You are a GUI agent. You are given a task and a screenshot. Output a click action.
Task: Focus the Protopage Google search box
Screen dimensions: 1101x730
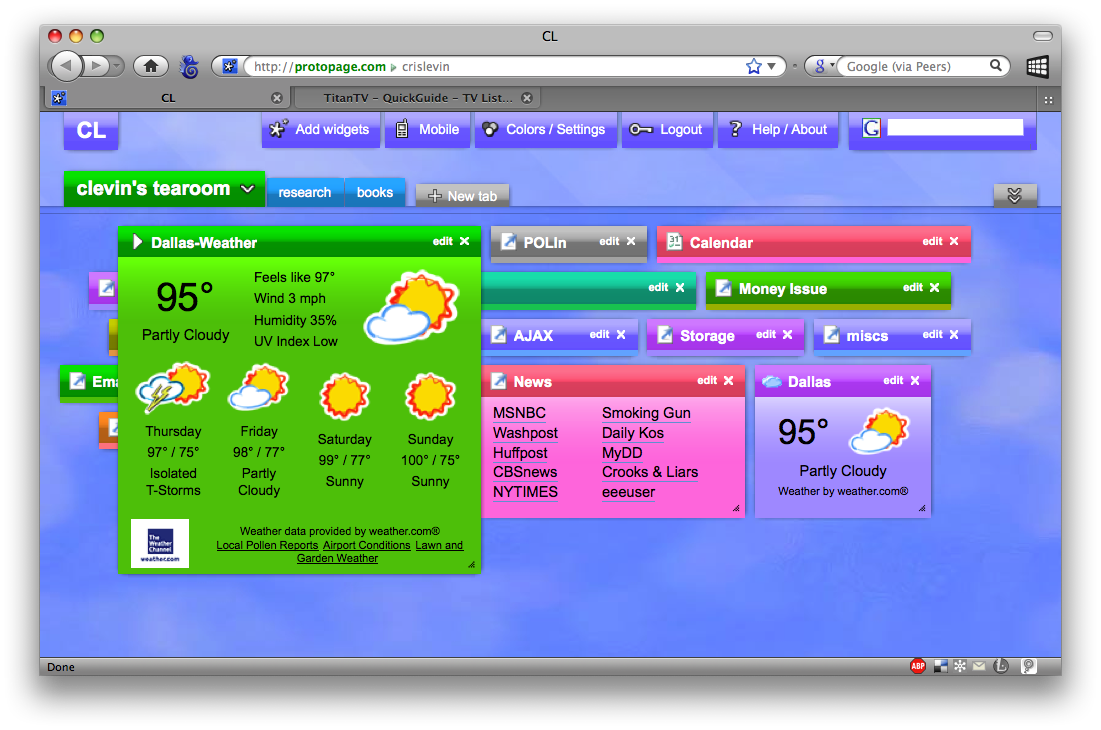coord(955,127)
